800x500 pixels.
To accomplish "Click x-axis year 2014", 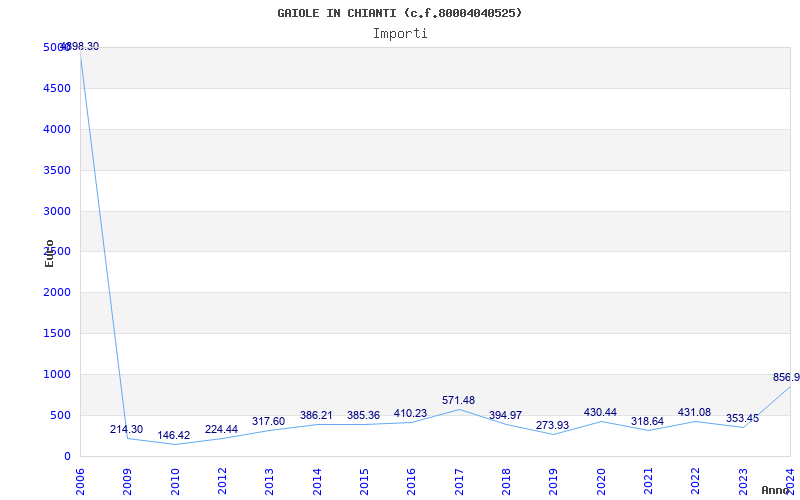I will [x=317, y=481].
